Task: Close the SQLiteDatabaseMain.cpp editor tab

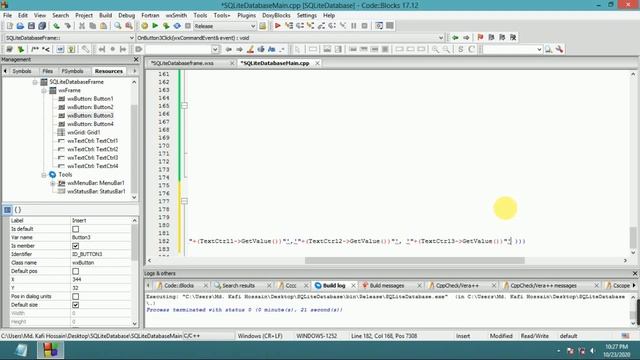Action: 317,63
